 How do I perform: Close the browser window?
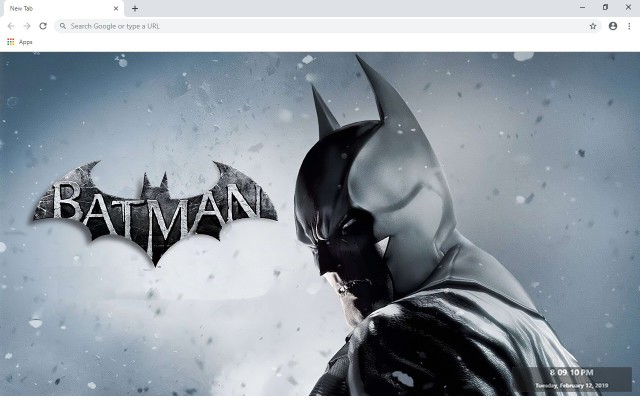(x=628, y=7)
